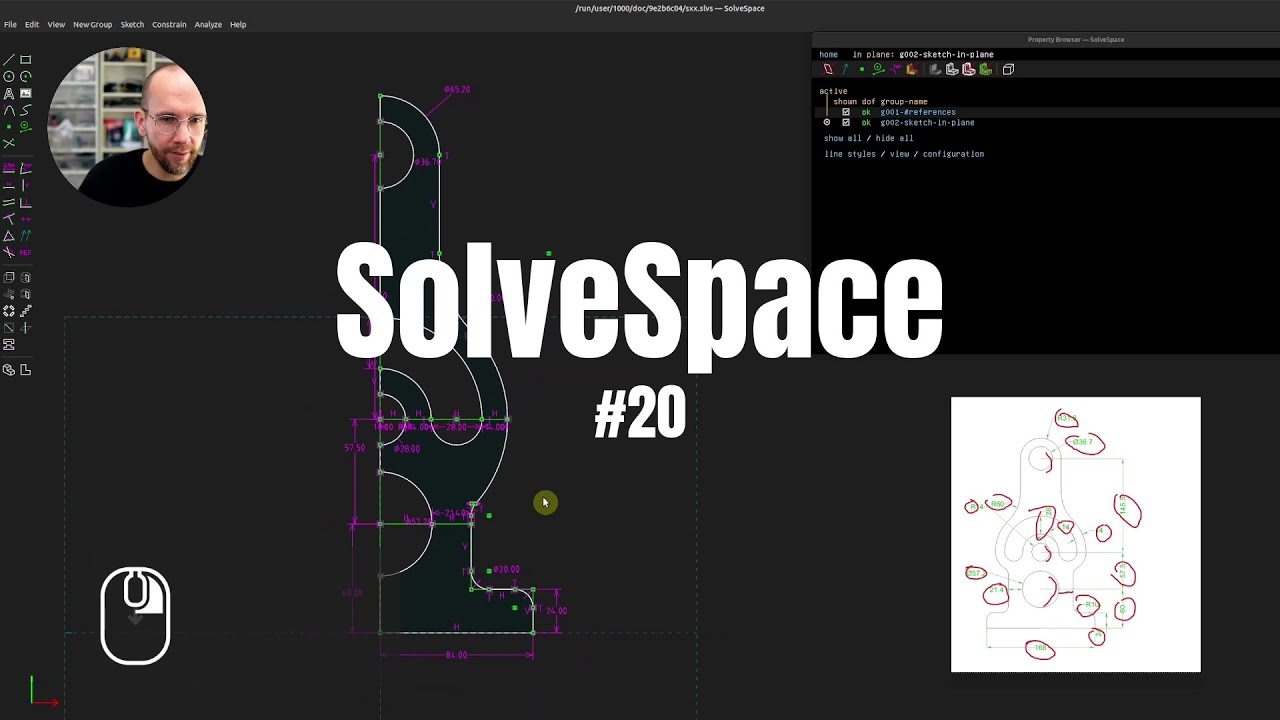Click the show all link
The height and width of the screenshot is (720, 1280).
pos(842,138)
